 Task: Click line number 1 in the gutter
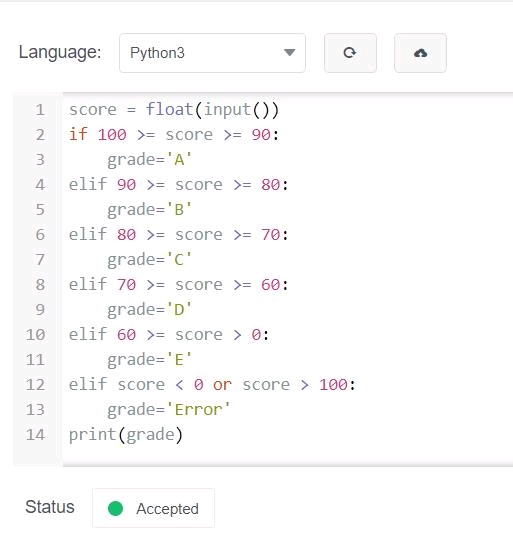[40, 110]
